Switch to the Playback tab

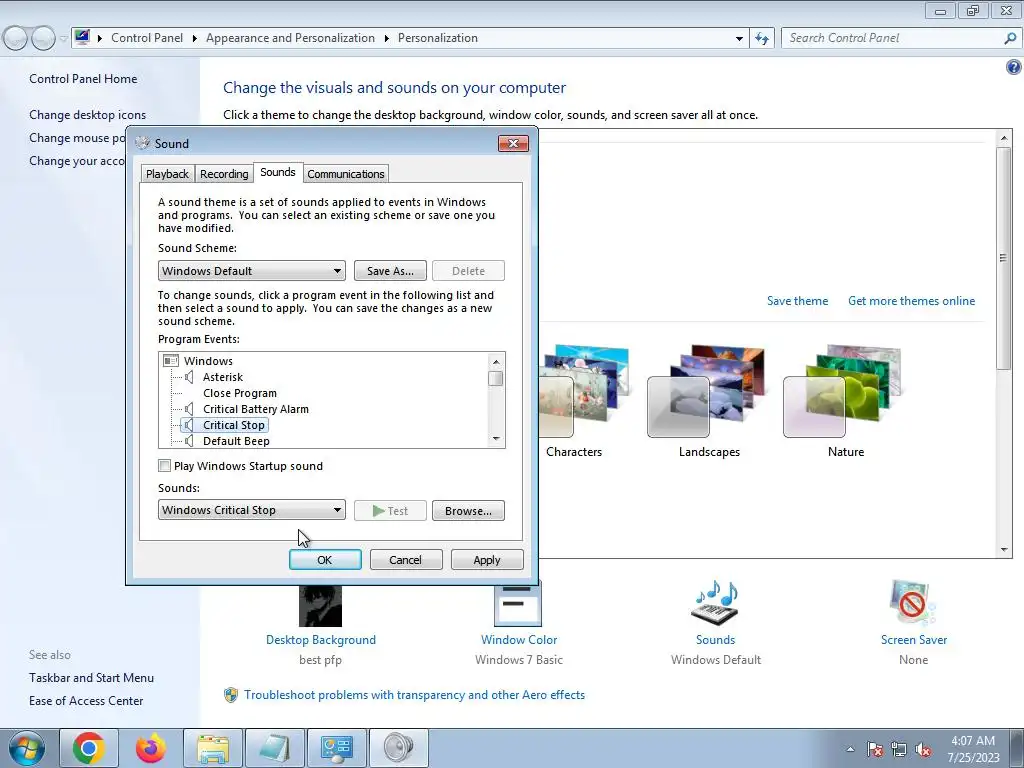coord(167,174)
